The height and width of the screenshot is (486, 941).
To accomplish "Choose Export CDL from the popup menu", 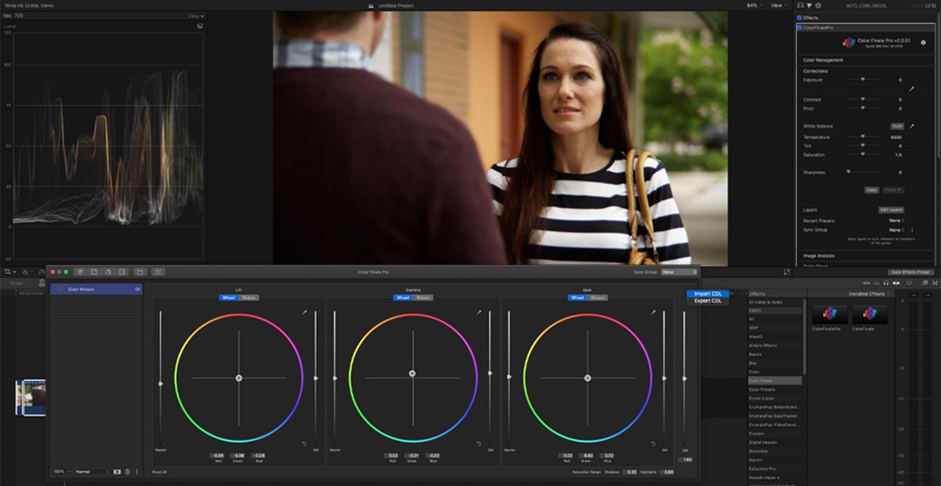I will [x=708, y=301].
